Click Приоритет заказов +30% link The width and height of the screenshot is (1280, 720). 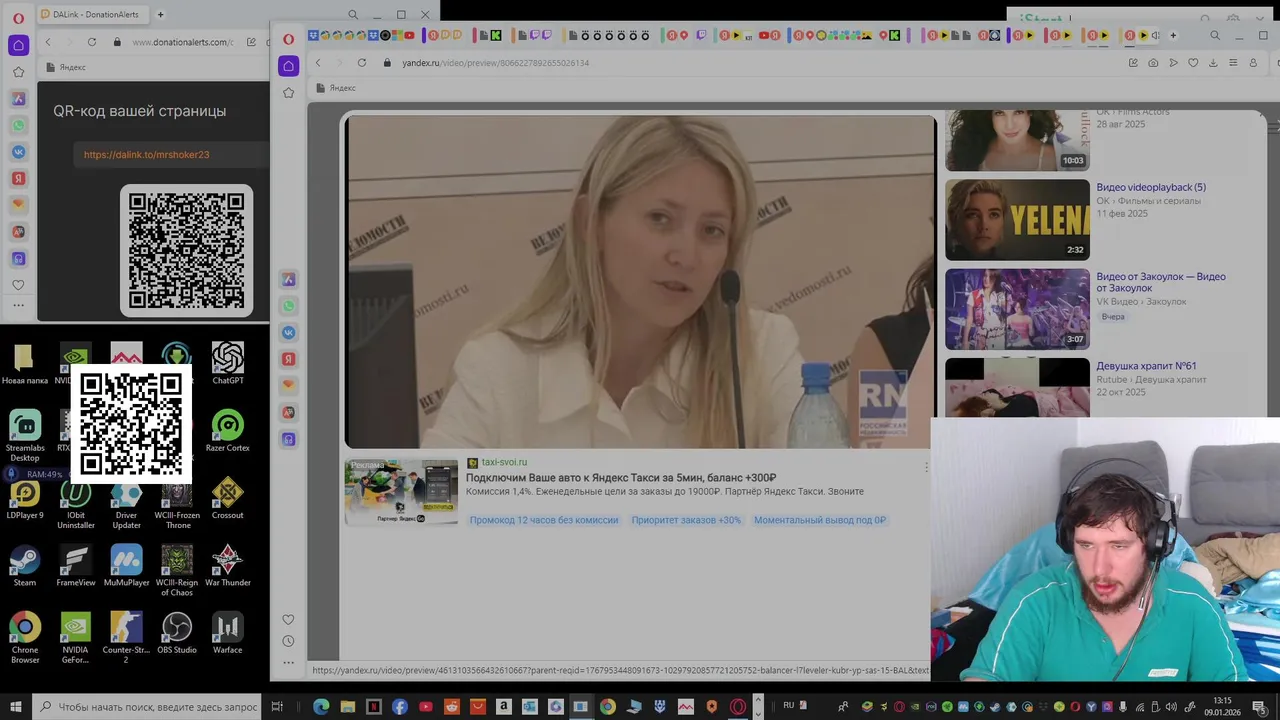coord(686,520)
